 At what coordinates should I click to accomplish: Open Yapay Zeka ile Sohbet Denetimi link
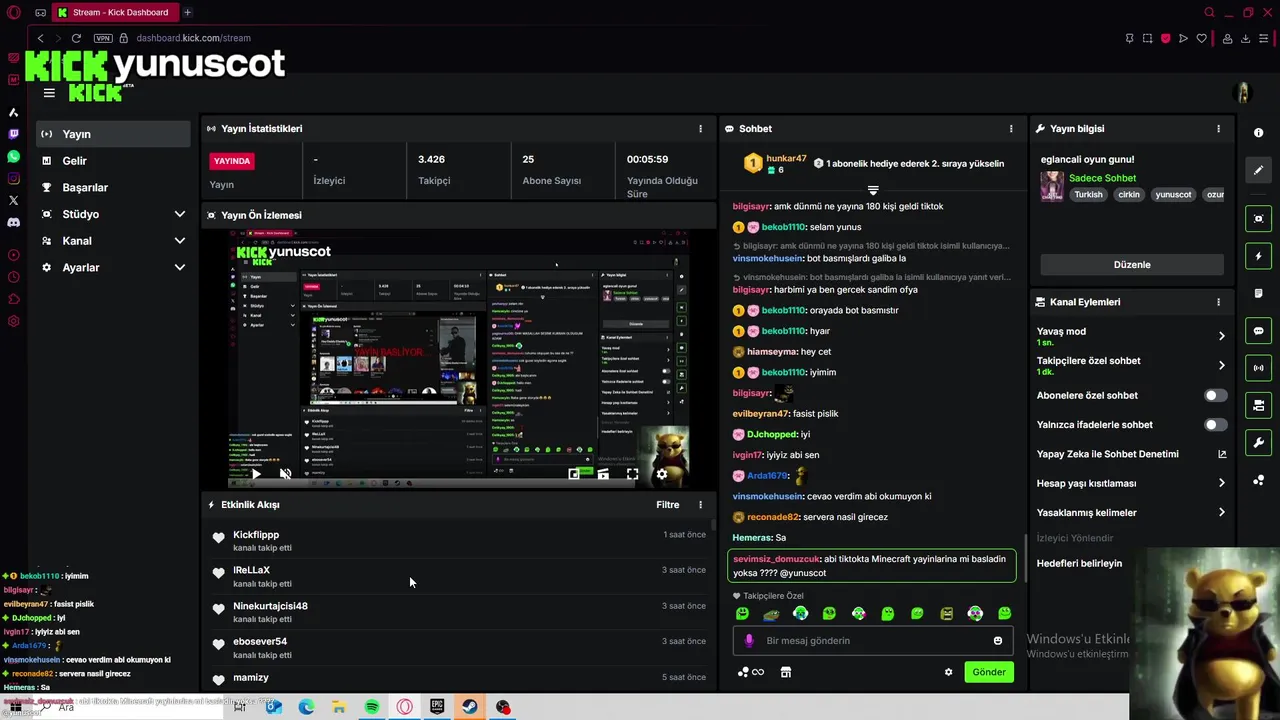point(1130,454)
